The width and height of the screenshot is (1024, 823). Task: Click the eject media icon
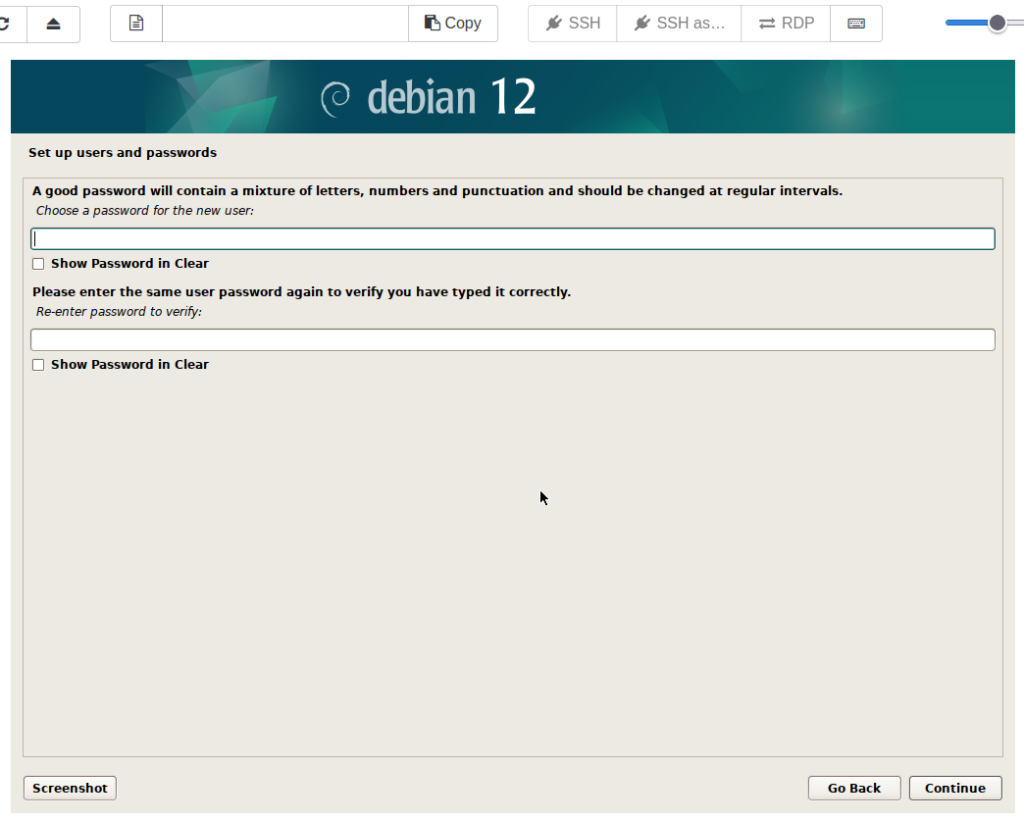53,23
